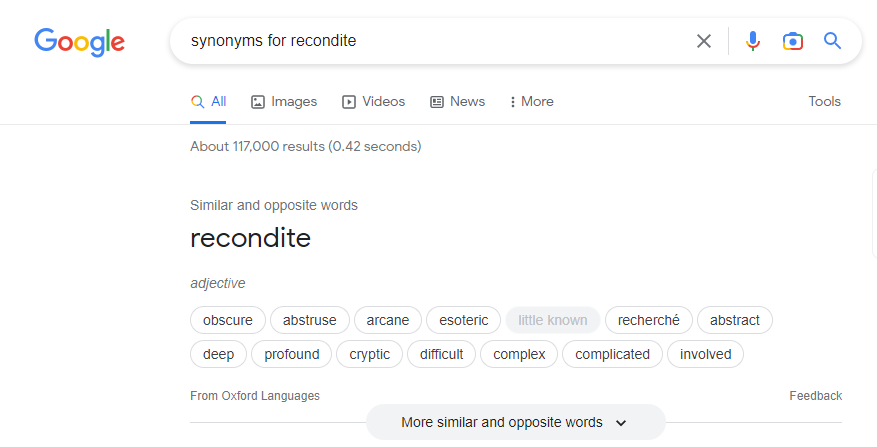This screenshot has width=877, height=447.
Task: Go to the News tab
Action: point(457,101)
